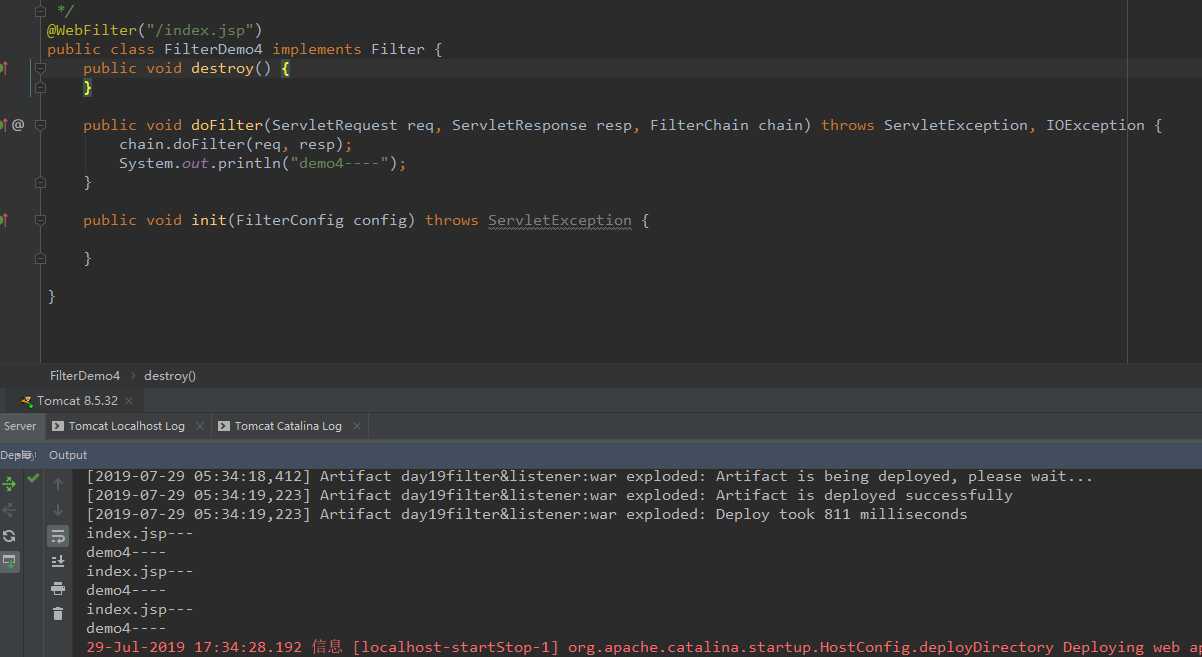The image size is (1202, 657).
Task: Click the destroy method name
Action: coord(222,68)
